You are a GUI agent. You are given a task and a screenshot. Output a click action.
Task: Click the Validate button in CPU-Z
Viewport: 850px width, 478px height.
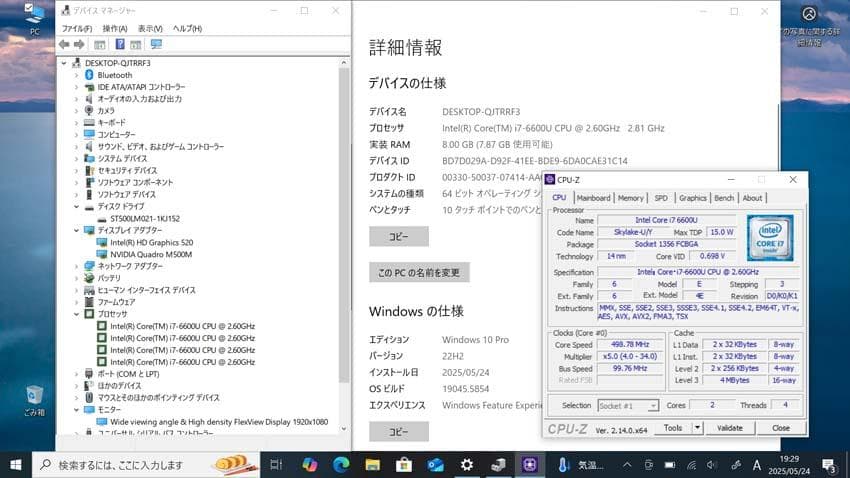[730, 428]
